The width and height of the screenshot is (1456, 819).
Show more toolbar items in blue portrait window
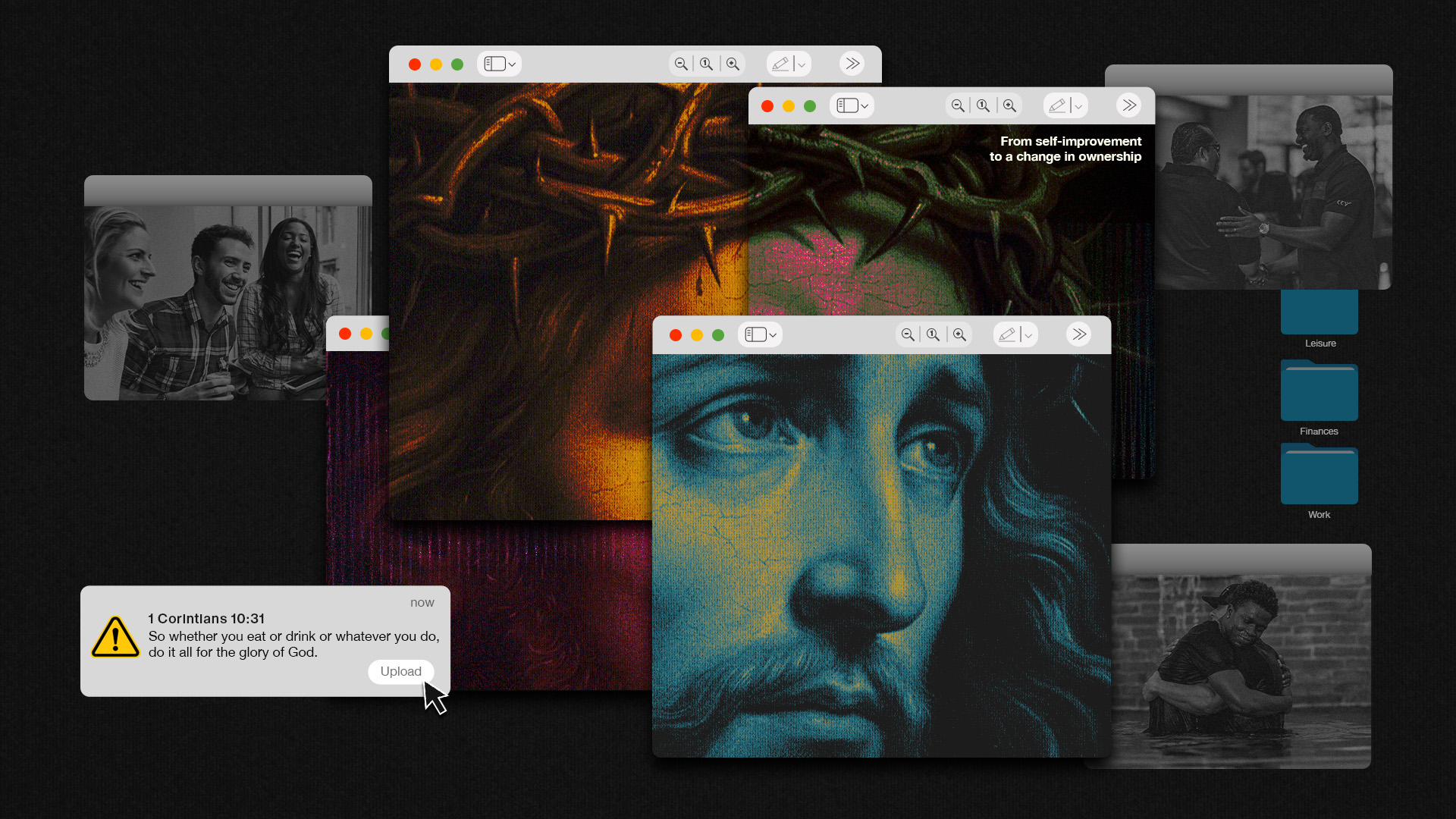point(1079,334)
